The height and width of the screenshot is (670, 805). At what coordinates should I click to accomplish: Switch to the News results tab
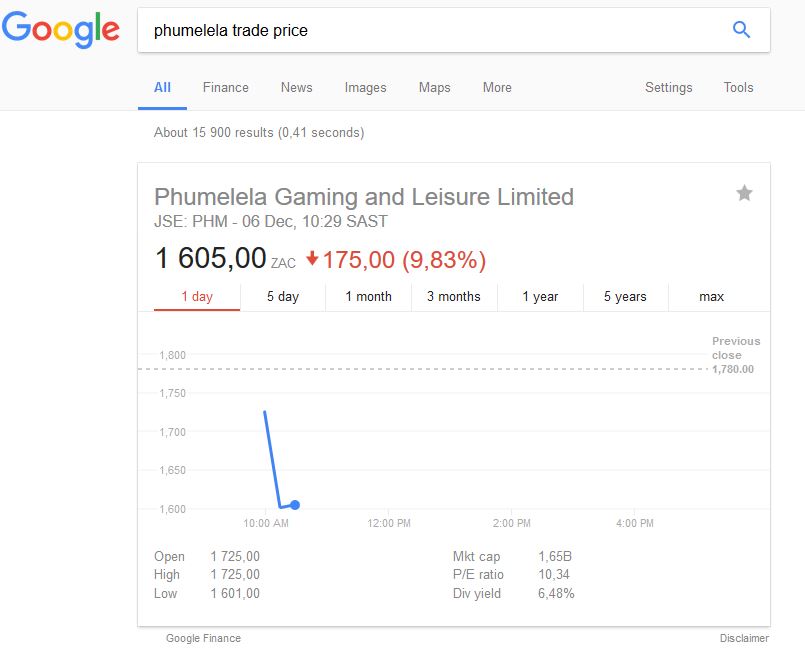(x=296, y=88)
